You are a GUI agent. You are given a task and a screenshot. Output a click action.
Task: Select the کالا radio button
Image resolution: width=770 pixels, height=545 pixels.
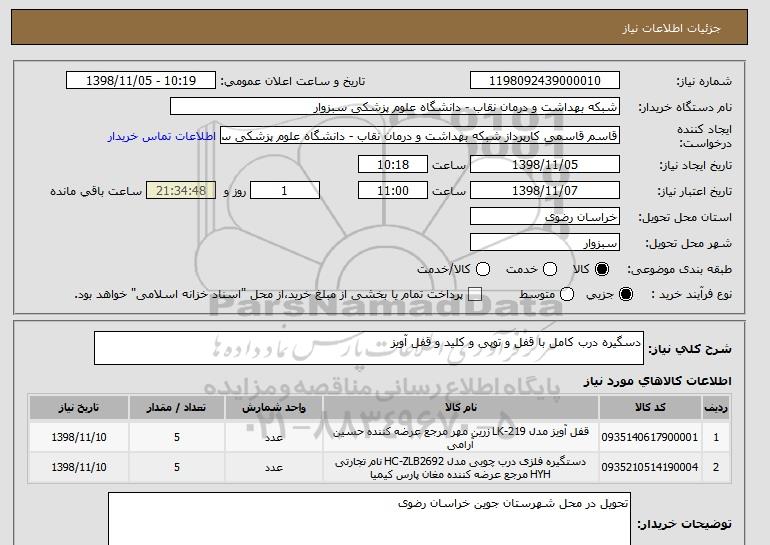(x=602, y=269)
